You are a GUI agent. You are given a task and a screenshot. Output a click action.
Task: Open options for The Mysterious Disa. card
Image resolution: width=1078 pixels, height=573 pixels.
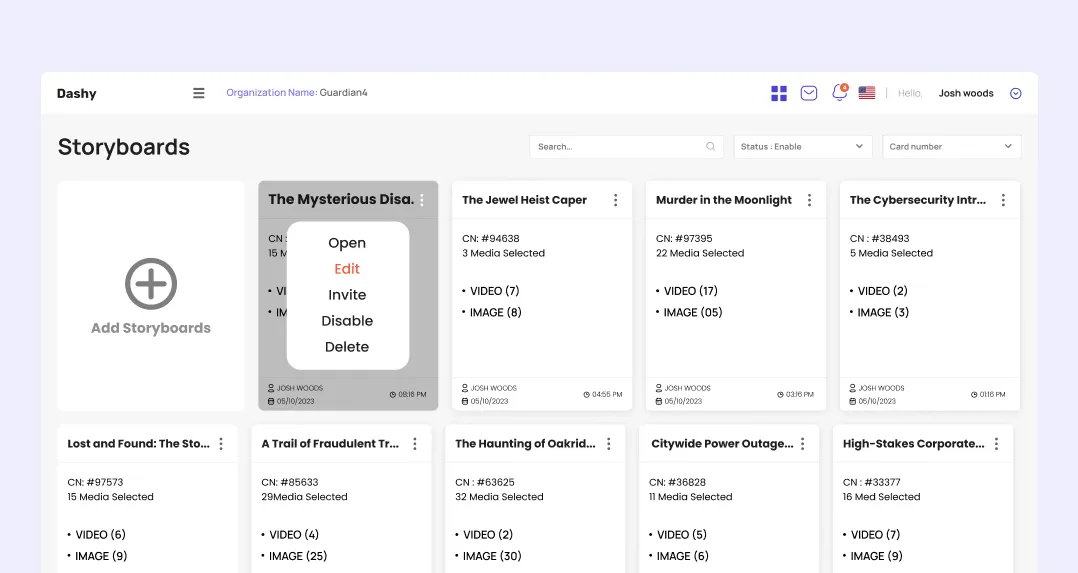[422, 200]
